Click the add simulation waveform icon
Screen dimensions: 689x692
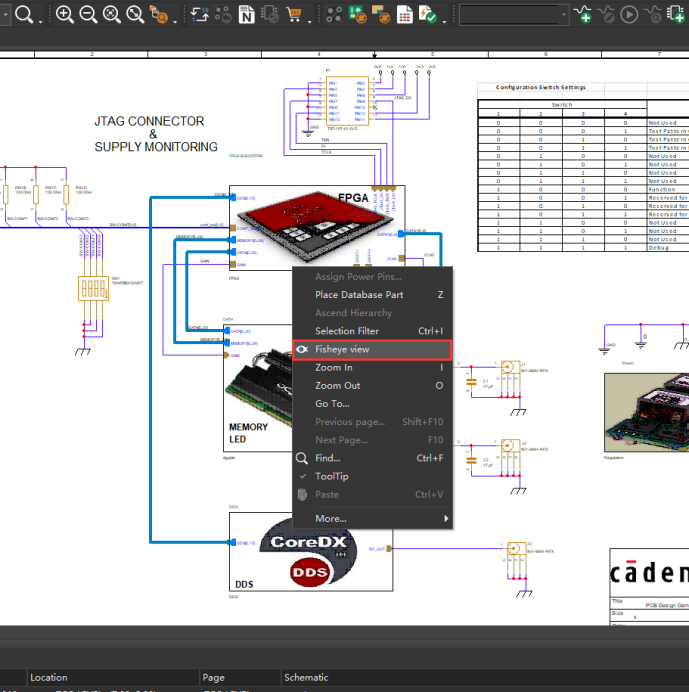tap(583, 15)
